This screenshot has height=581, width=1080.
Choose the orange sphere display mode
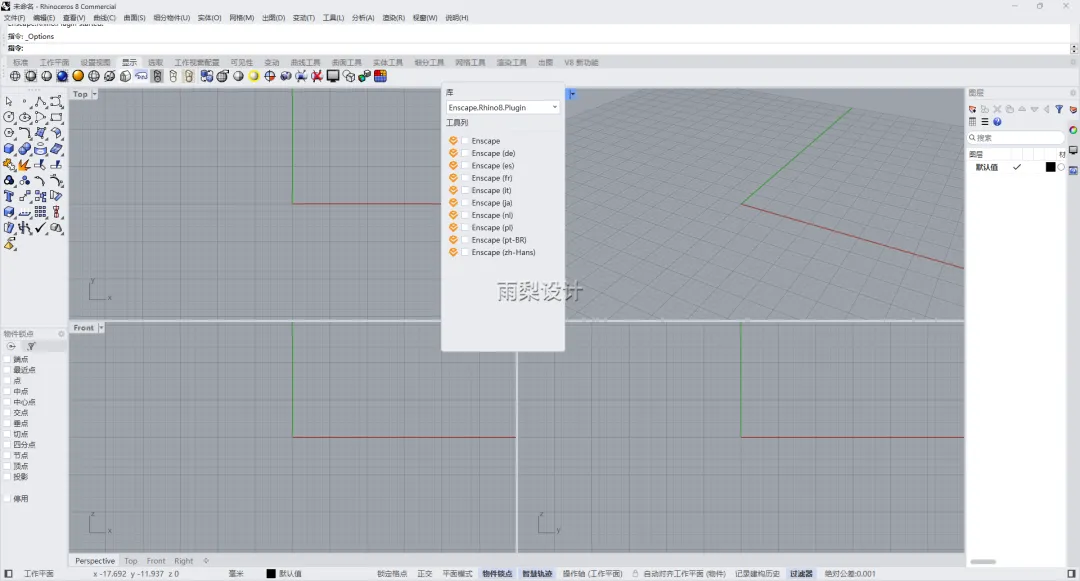pos(78,76)
